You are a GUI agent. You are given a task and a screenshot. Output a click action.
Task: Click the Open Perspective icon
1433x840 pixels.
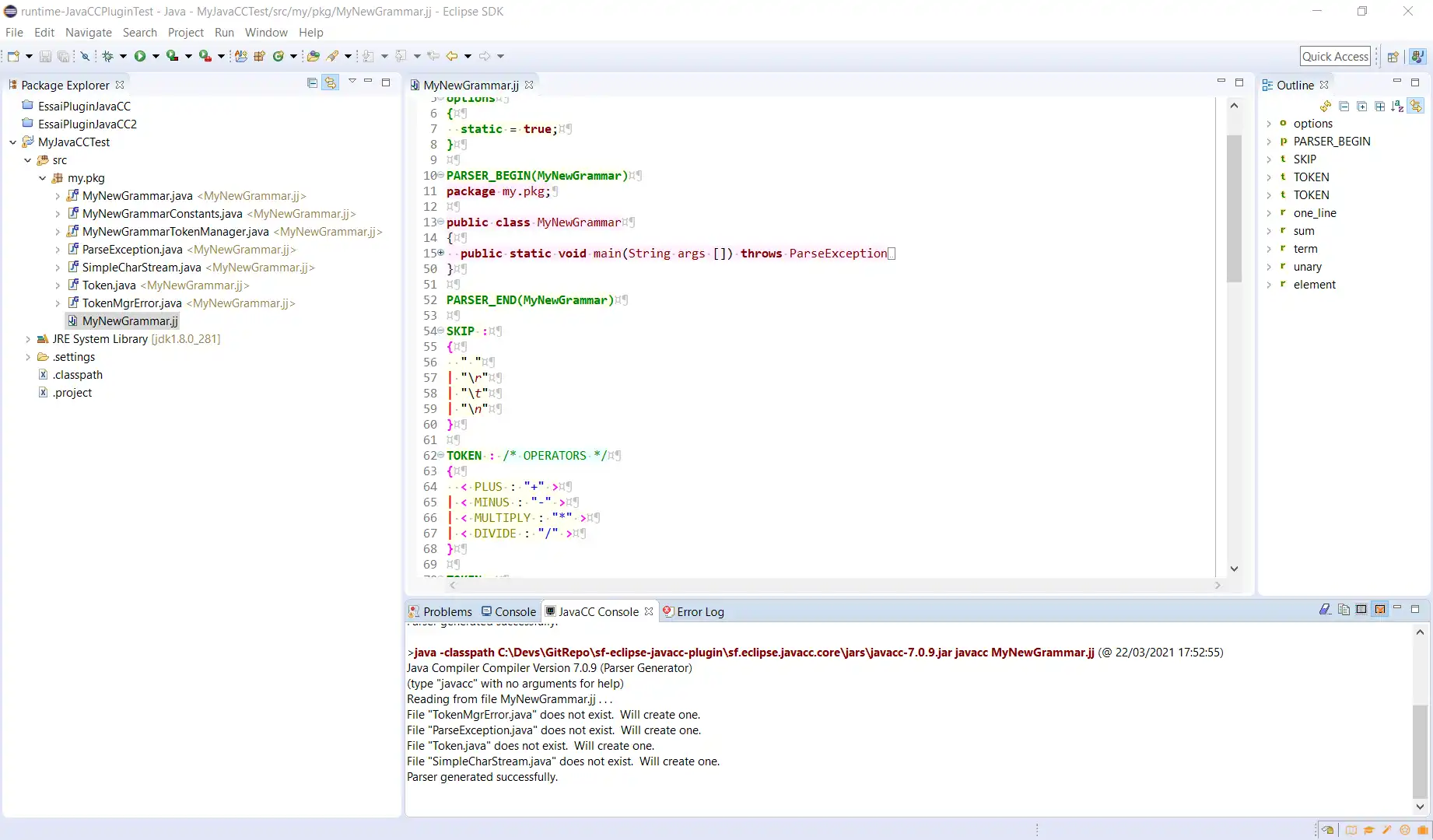(1393, 57)
